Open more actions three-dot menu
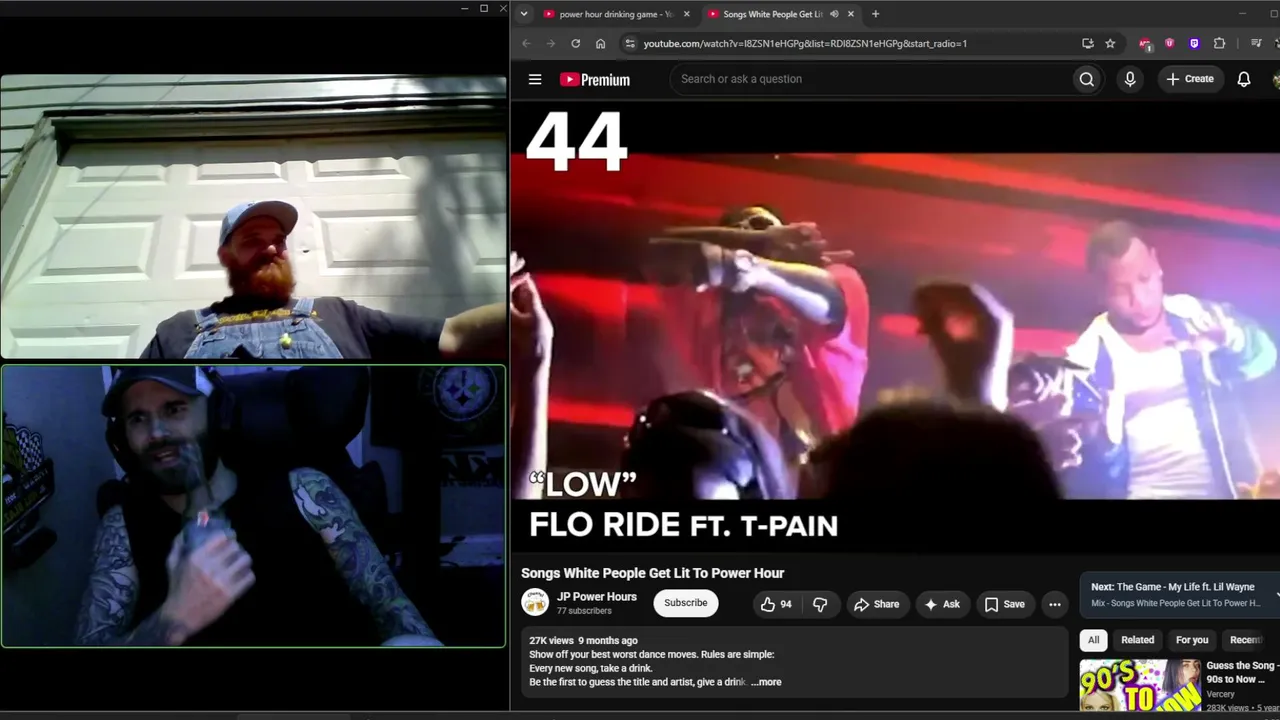This screenshot has width=1280, height=720. (1054, 604)
